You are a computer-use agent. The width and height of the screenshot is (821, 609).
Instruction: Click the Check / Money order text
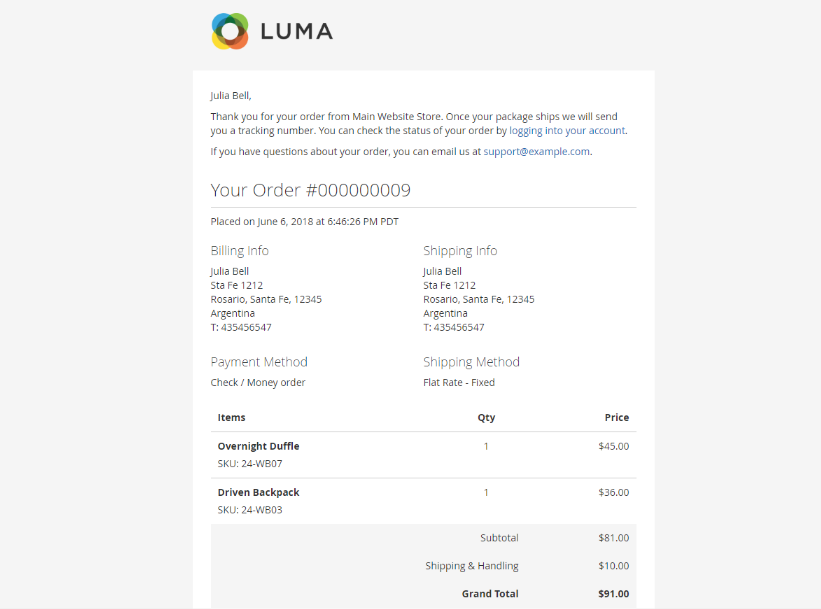(x=258, y=383)
